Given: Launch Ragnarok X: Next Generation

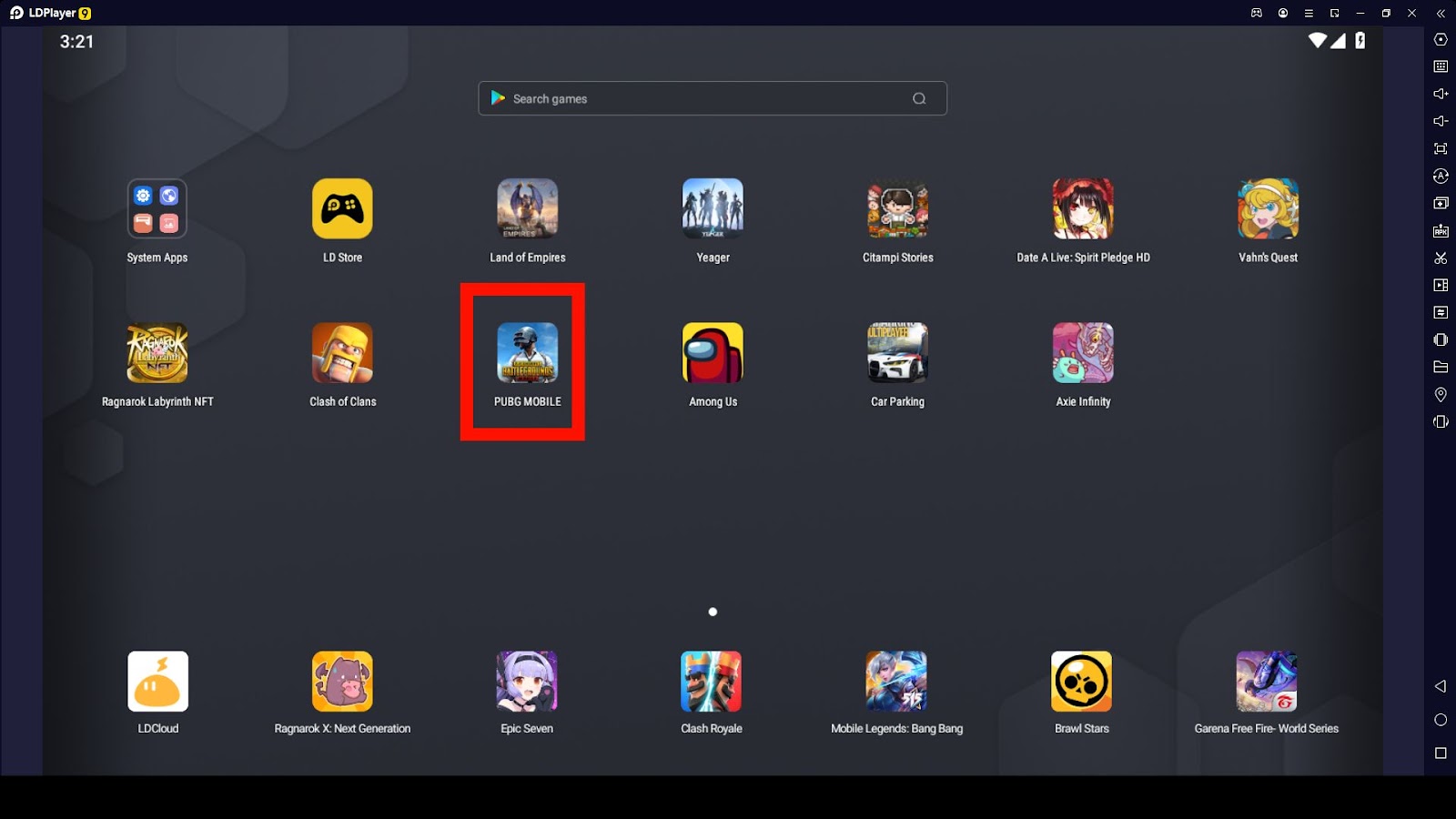Looking at the screenshot, I should pyautogui.click(x=342, y=682).
